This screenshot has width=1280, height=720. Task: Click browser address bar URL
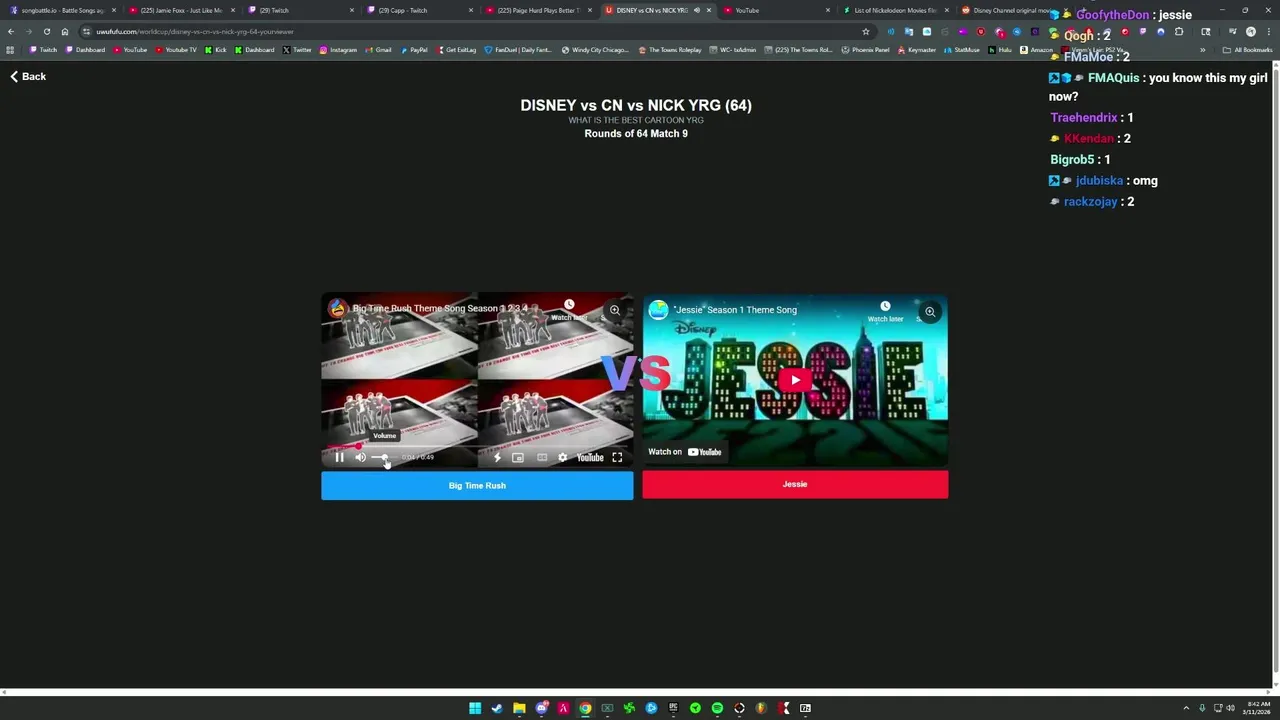[x=195, y=31]
